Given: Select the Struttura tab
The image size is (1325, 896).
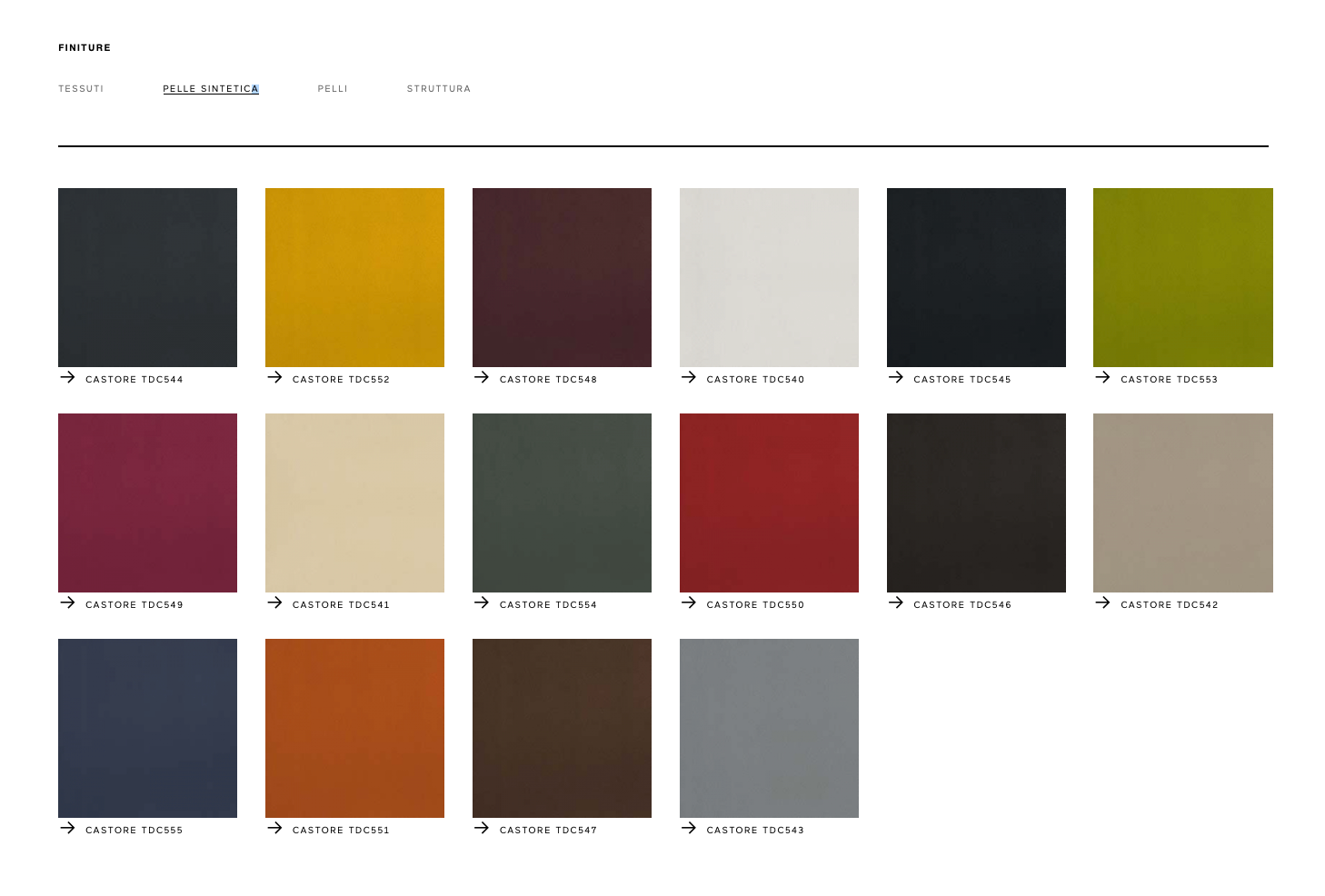Looking at the screenshot, I should (438, 89).
